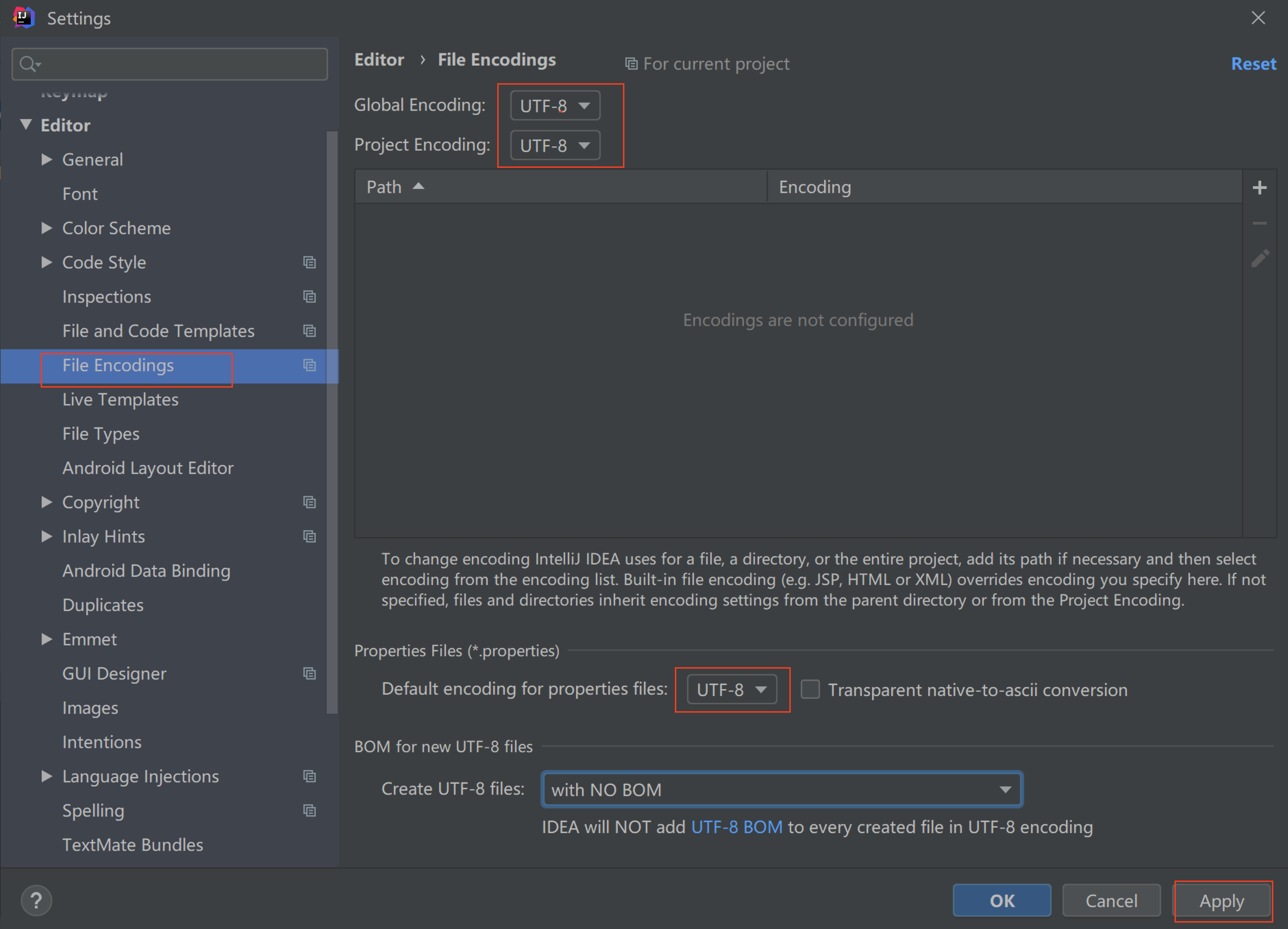Click the copy settings icon beside Inspections

coord(309,297)
